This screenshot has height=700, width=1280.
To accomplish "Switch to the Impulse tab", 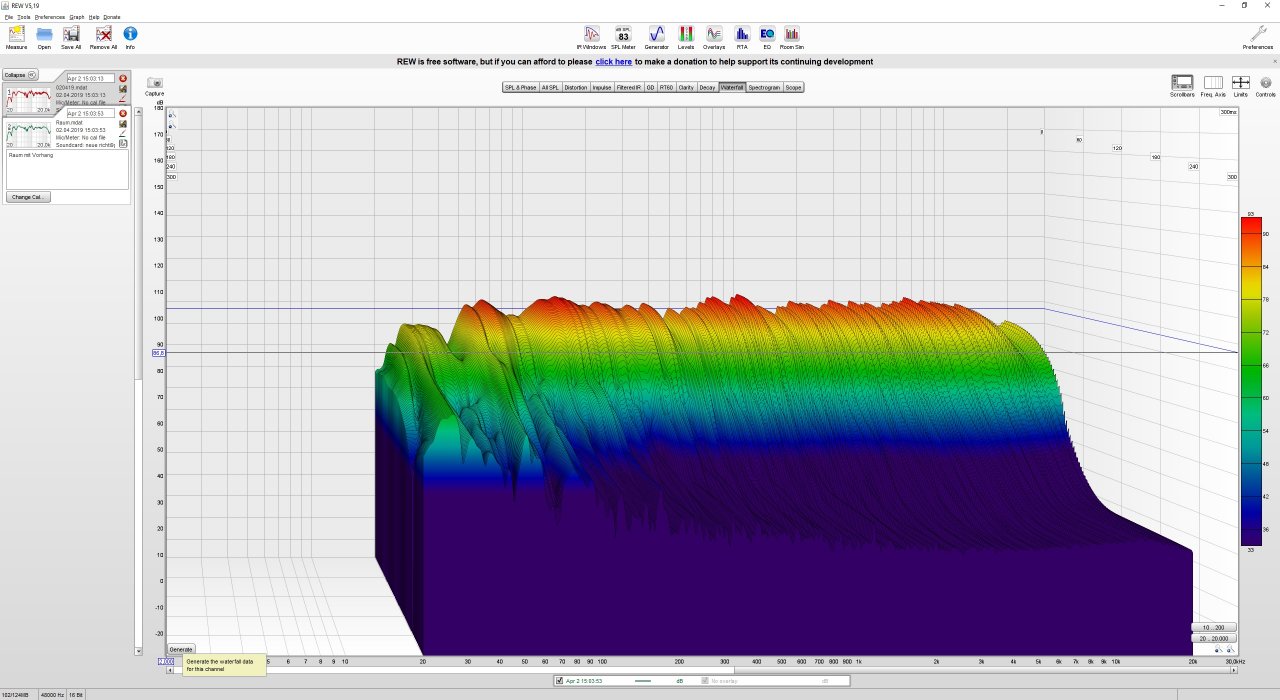I will pyautogui.click(x=602, y=87).
